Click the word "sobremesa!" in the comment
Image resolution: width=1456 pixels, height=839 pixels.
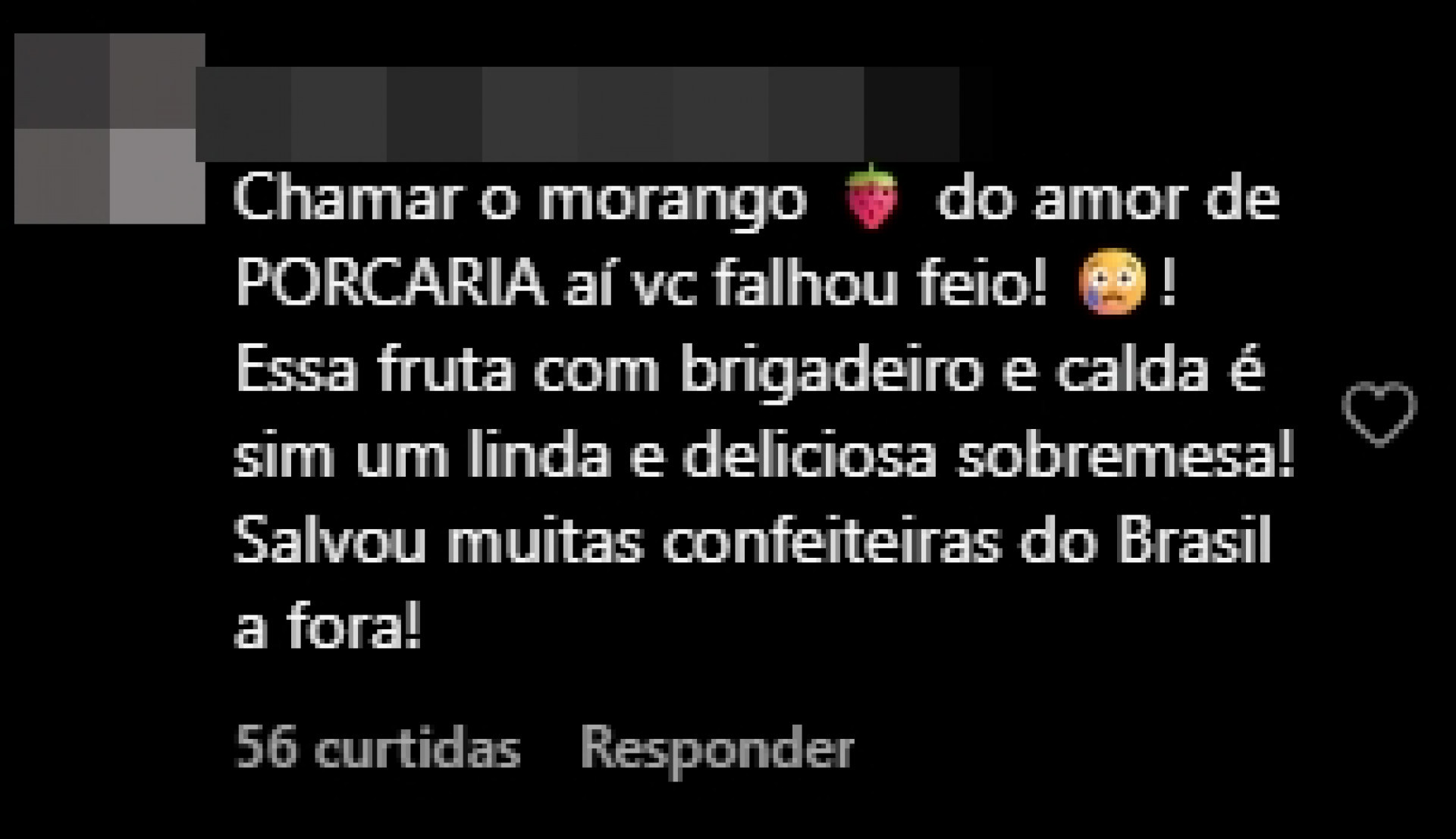click(1125, 459)
